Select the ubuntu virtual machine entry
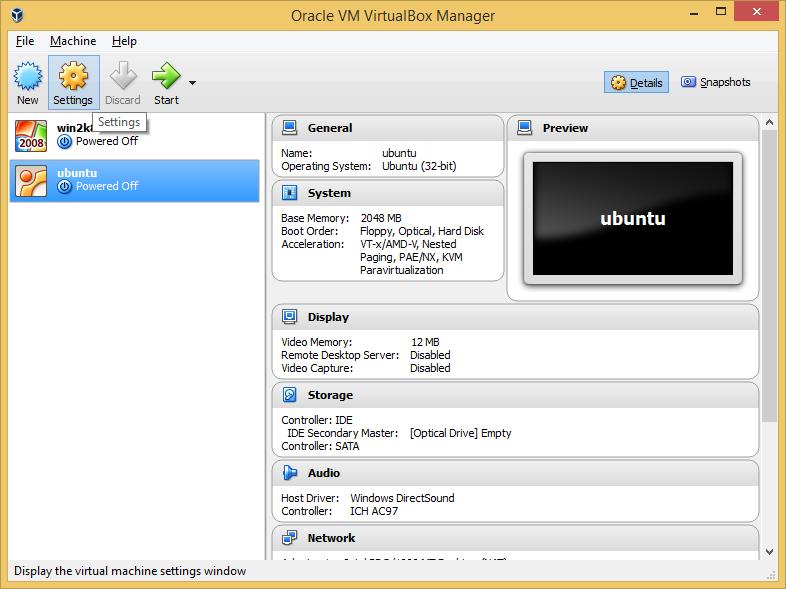Image resolution: width=786 pixels, height=589 pixels. click(x=134, y=181)
